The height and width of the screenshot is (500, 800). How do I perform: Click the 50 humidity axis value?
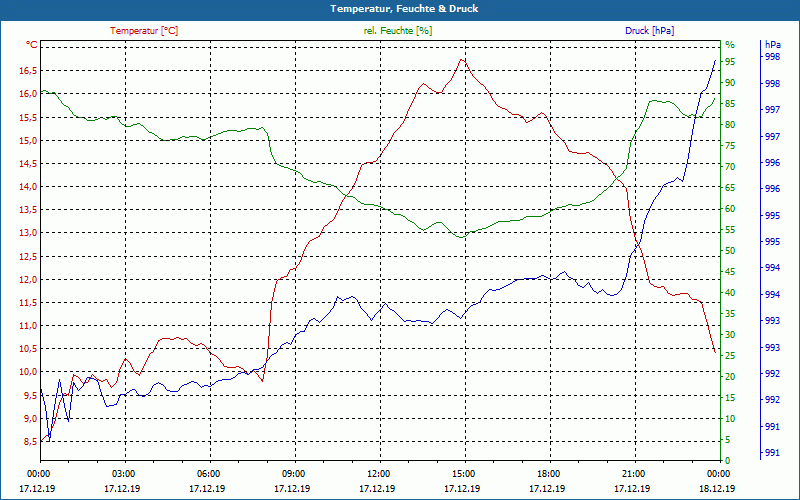point(730,251)
